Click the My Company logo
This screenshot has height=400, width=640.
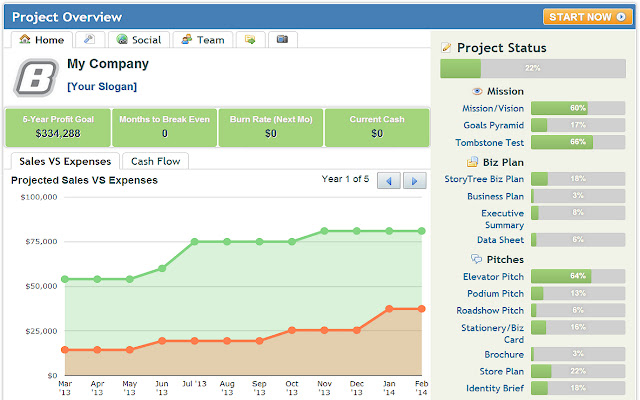tap(34, 75)
